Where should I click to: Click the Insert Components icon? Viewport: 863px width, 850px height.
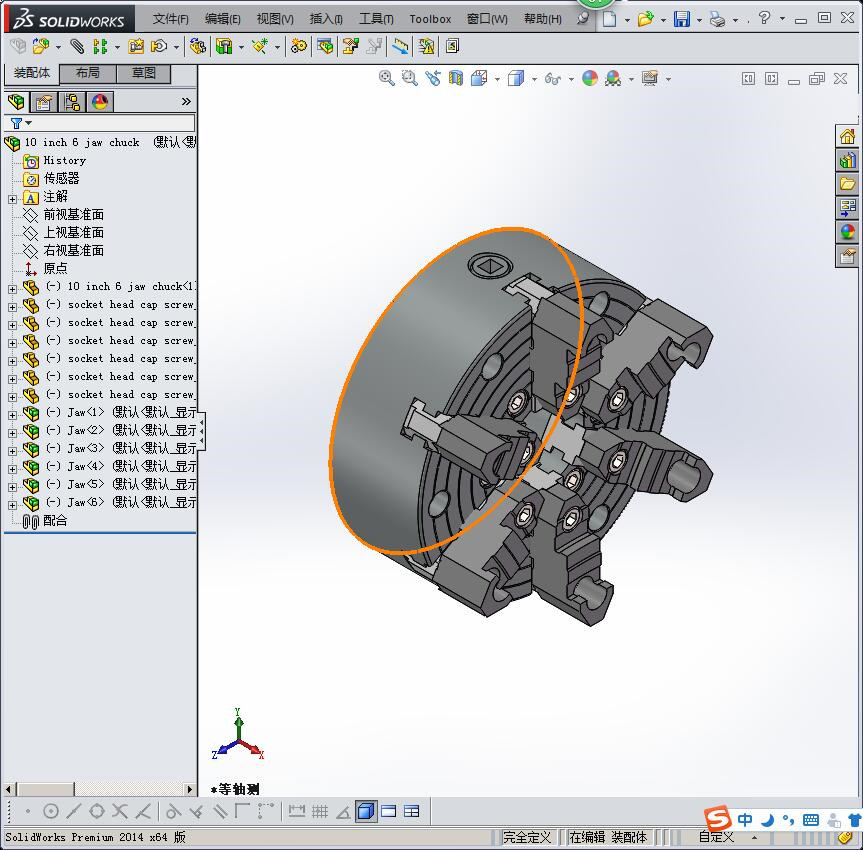(x=40, y=46)
